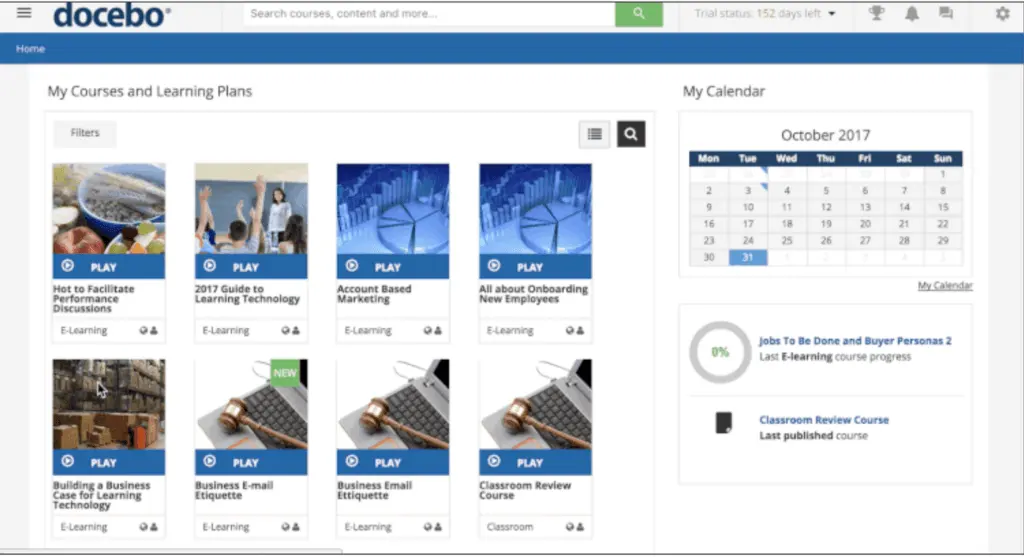1024x557 pixels.
Task: Open the Filters dropdown
Action: [85, 133]
